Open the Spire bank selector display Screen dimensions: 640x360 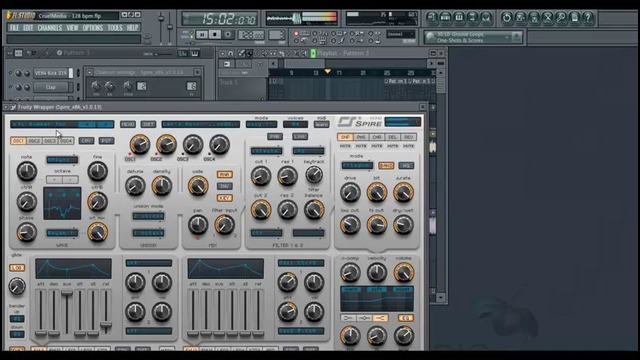point(200,124)
